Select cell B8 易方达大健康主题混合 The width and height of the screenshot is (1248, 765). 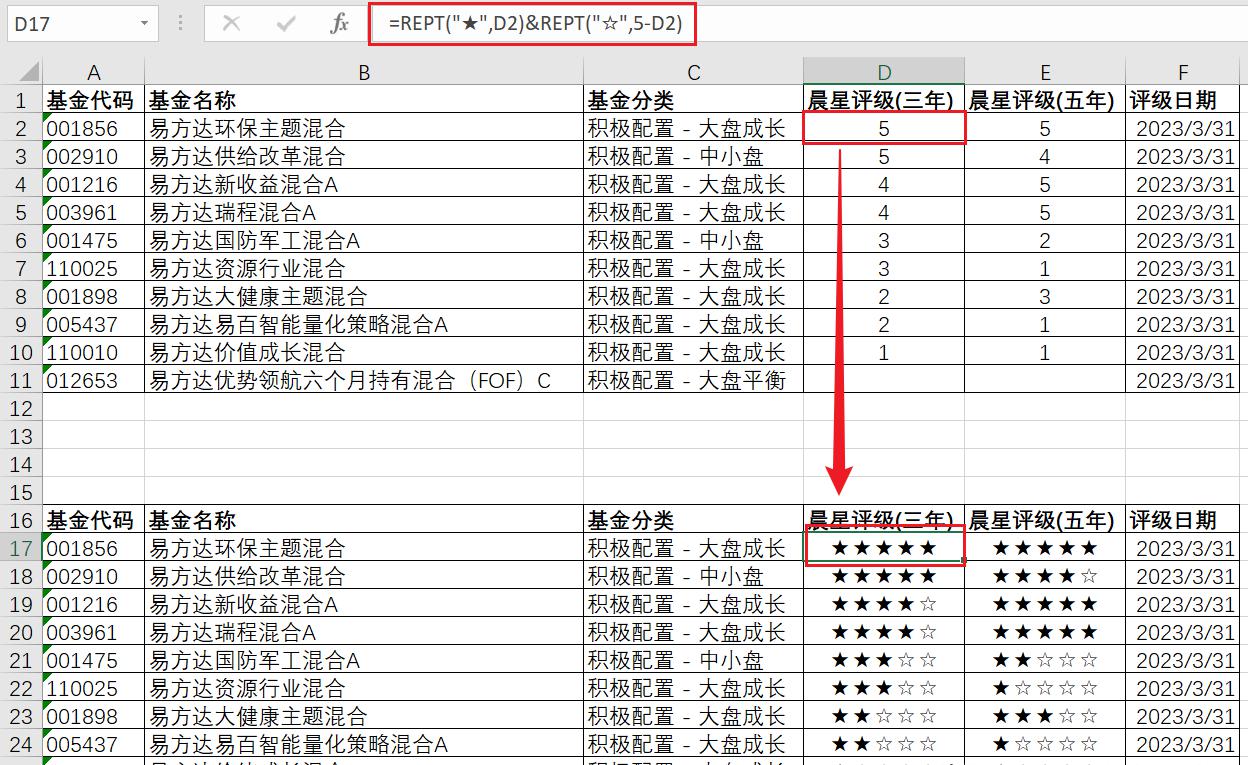[364, 296]
